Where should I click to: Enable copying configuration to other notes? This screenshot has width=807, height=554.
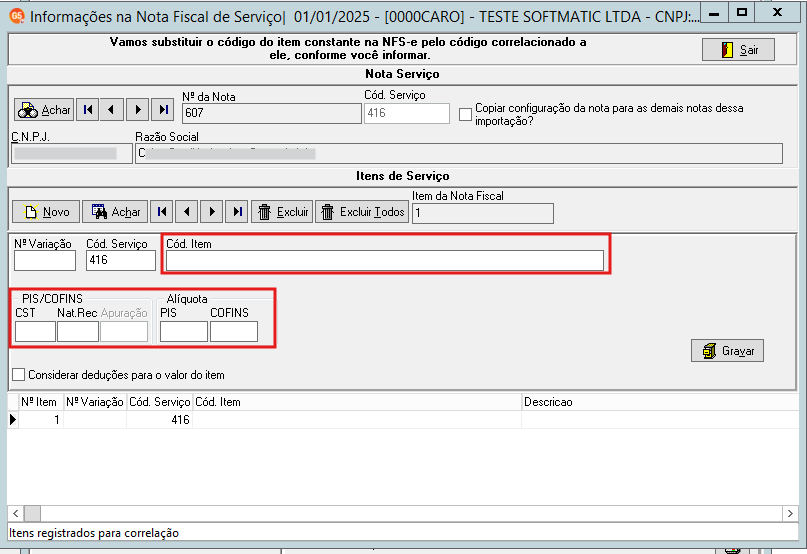coord(465,114)
